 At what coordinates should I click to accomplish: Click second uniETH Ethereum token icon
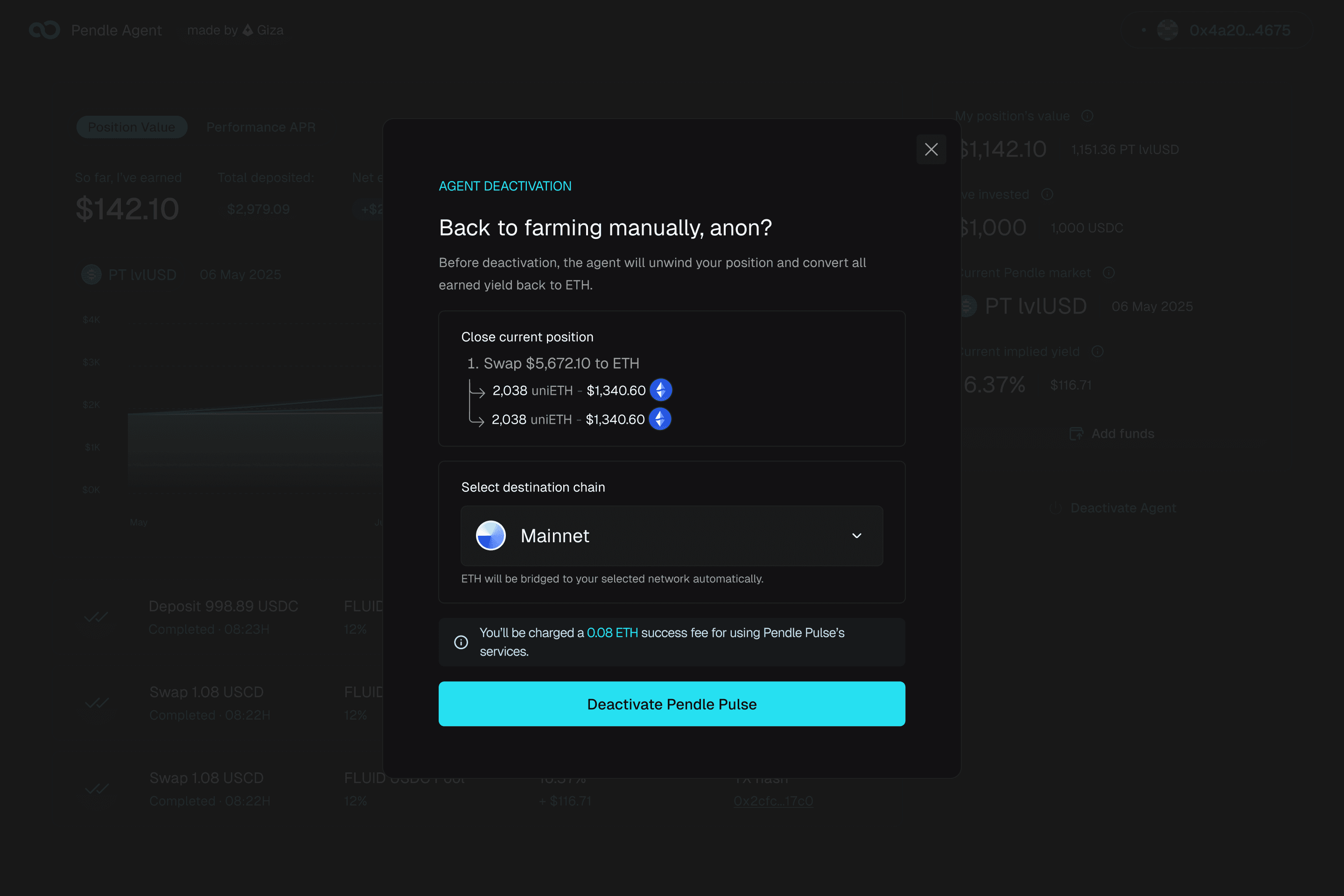click(659, 419)
